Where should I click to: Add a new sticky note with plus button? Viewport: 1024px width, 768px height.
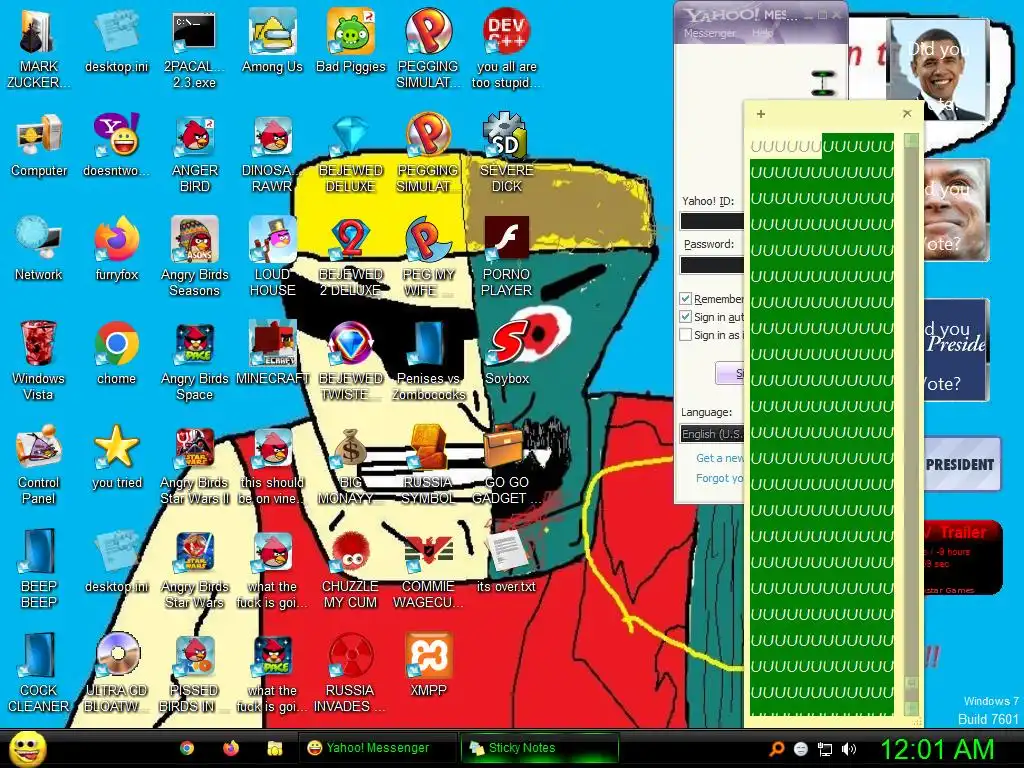(x=761, y=114)
